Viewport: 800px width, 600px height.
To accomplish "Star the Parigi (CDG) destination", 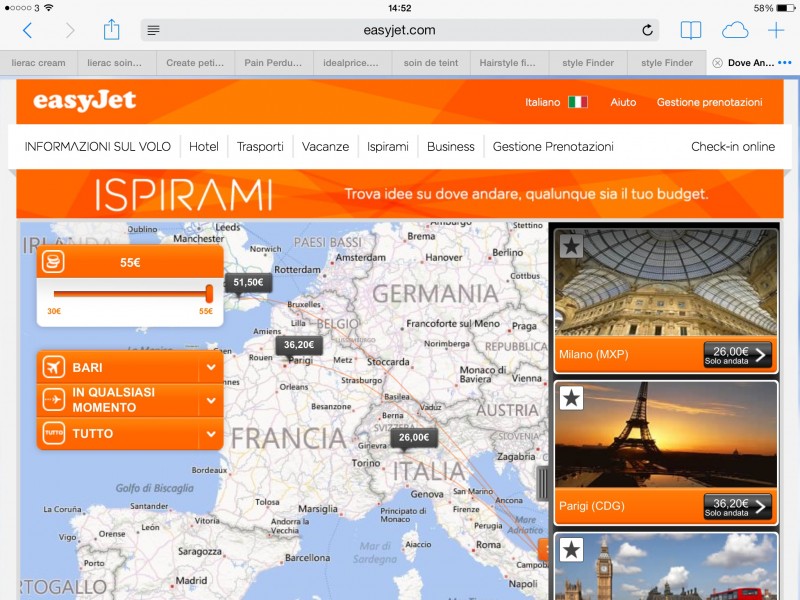I will [x=571, y=399].
